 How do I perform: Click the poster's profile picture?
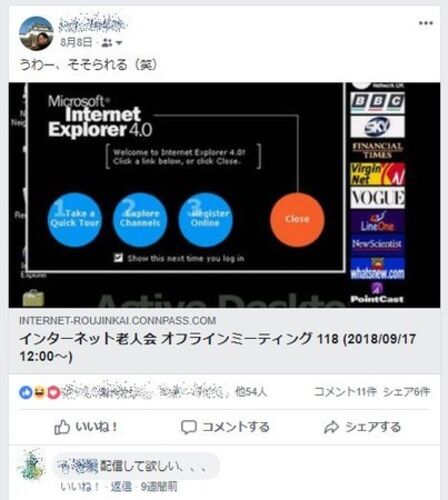36,33
